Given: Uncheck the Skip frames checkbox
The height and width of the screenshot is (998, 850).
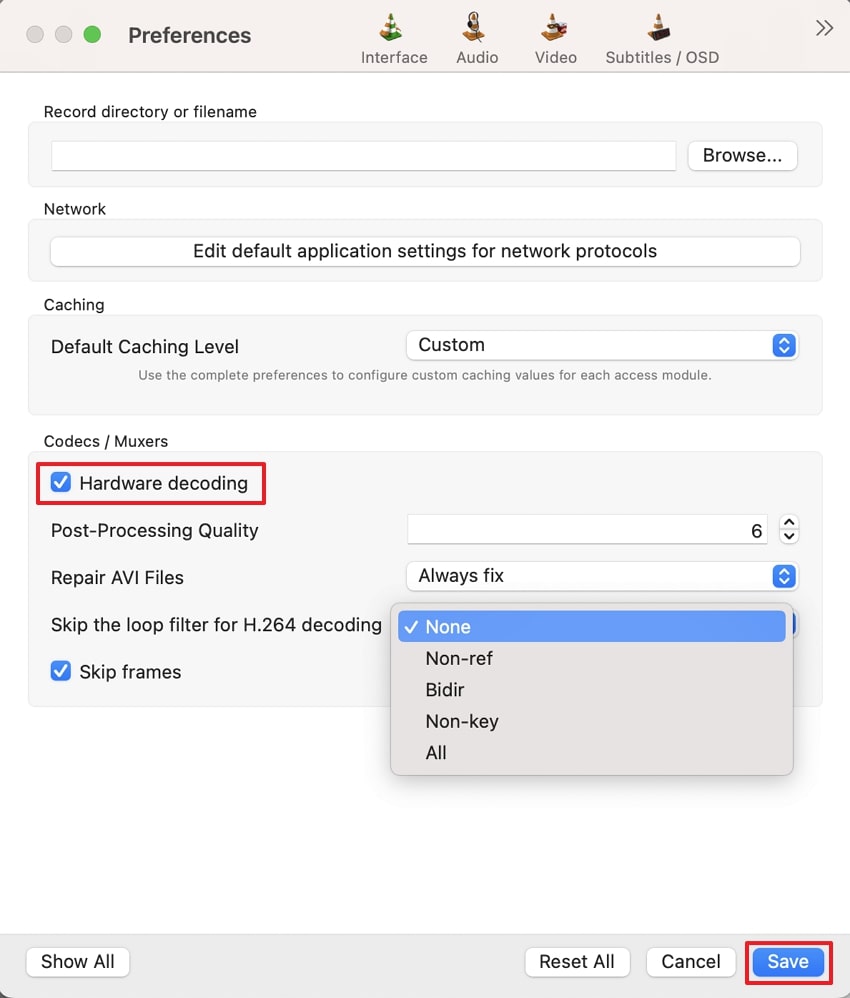Looking at the screenshot, I should click(x=60, y=671).
